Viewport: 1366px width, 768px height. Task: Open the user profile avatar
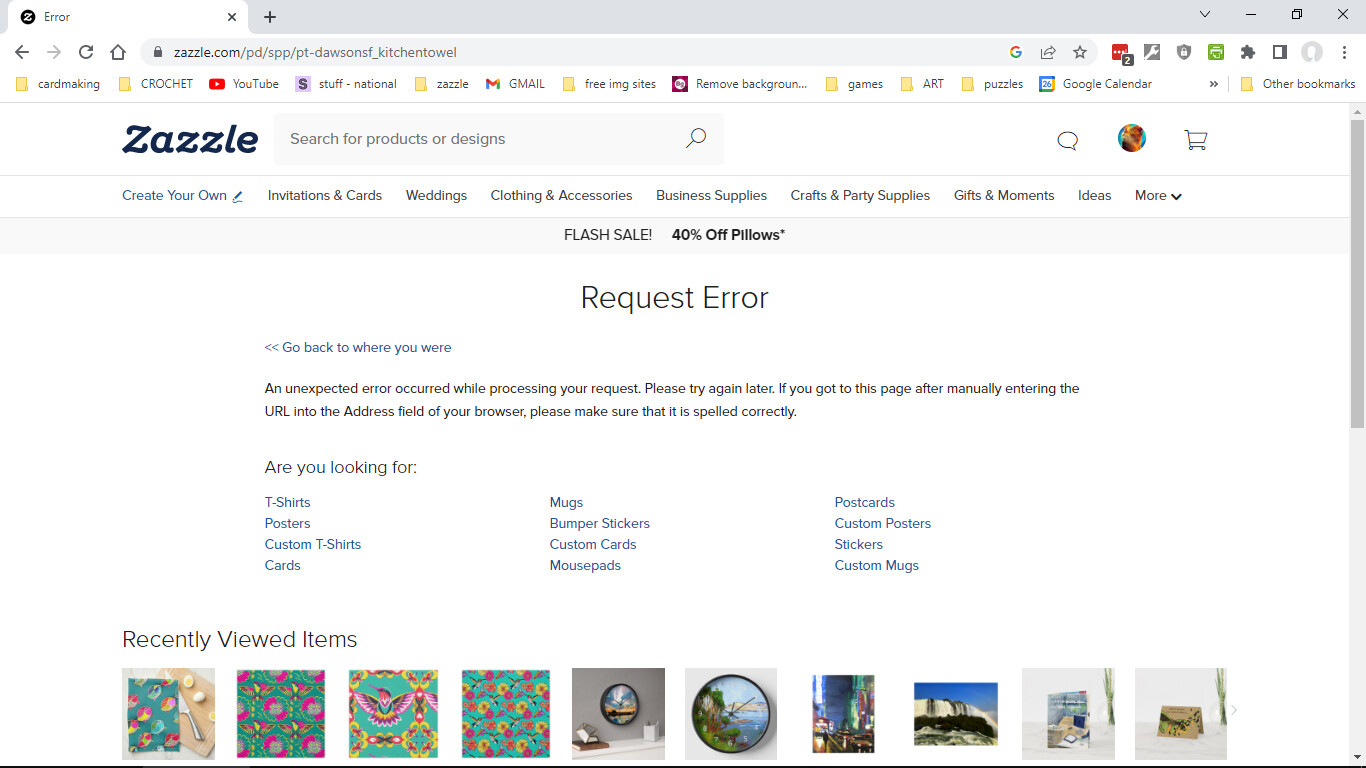pyautogui.click(x=1132, y=138)
